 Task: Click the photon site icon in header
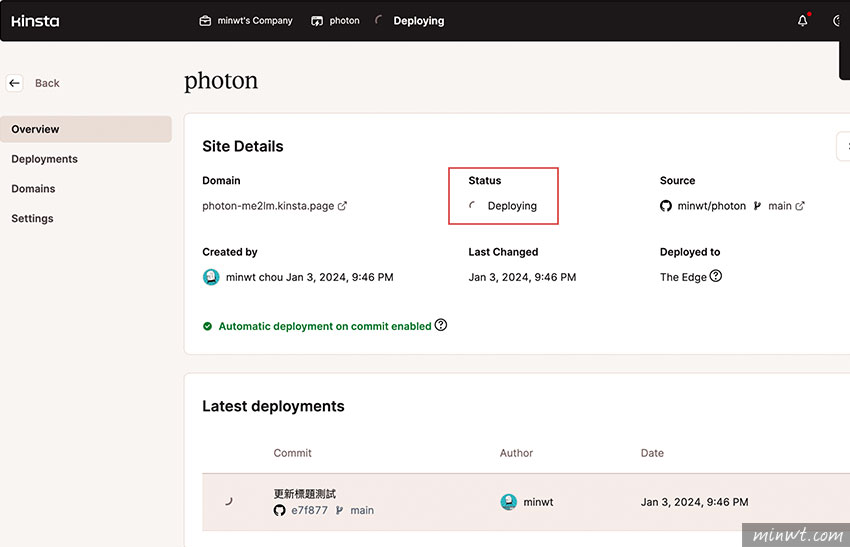[317, 21]
